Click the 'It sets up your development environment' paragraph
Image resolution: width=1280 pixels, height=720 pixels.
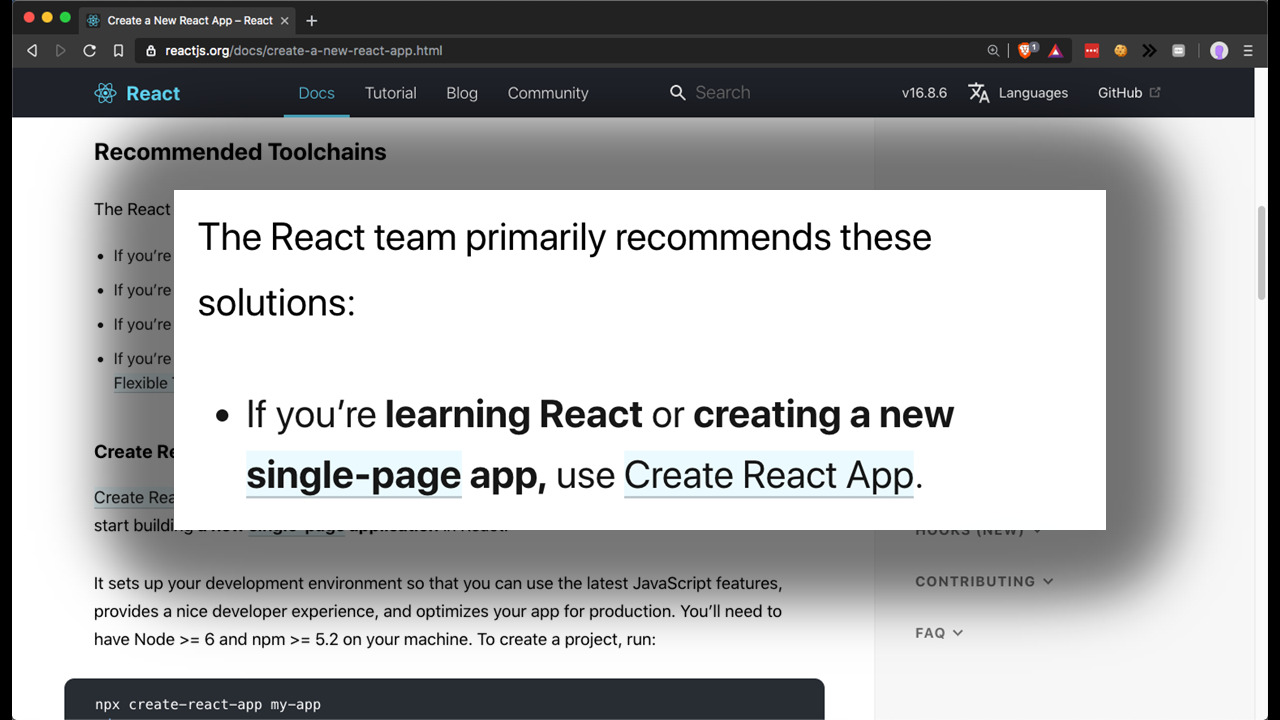(438, 610)
